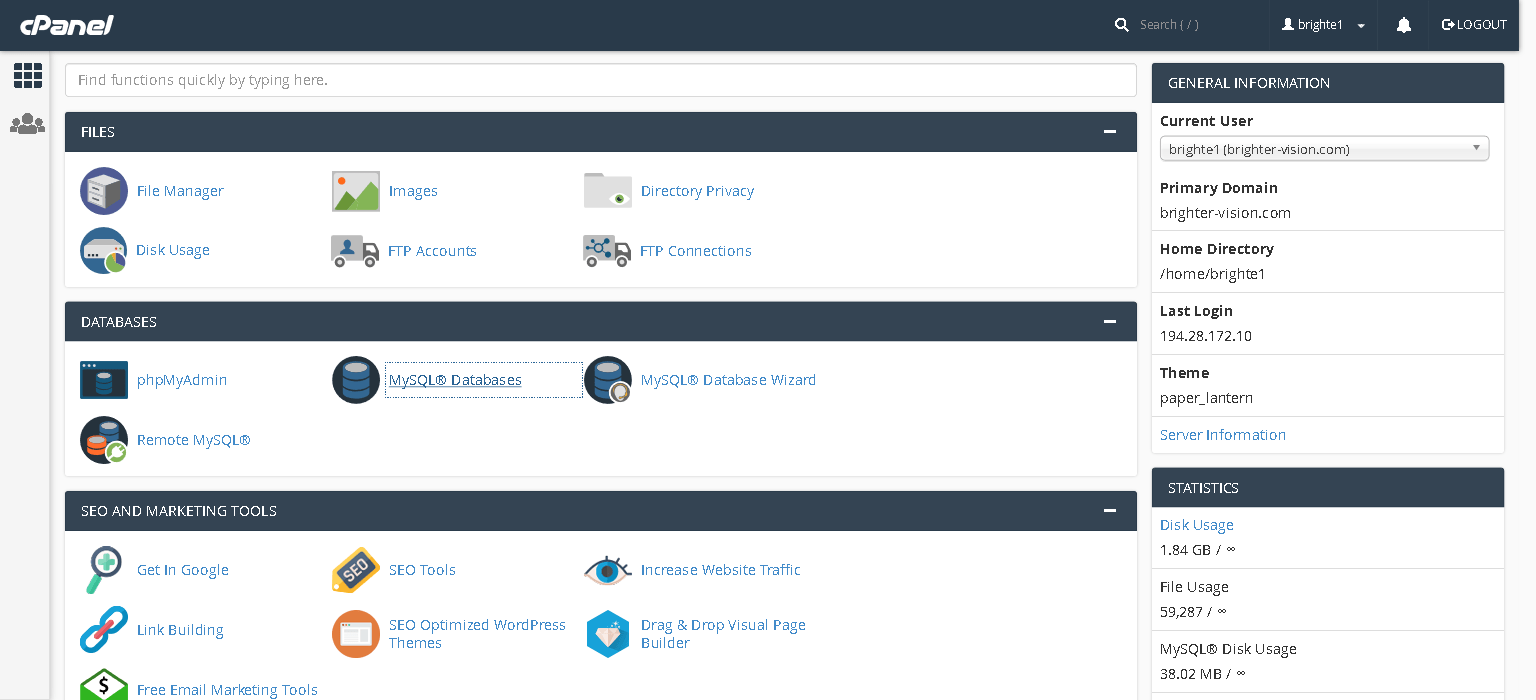The height and width of the screenshot is (700, 1536).
Task: Open the Images link
Action: click(413, 191)
